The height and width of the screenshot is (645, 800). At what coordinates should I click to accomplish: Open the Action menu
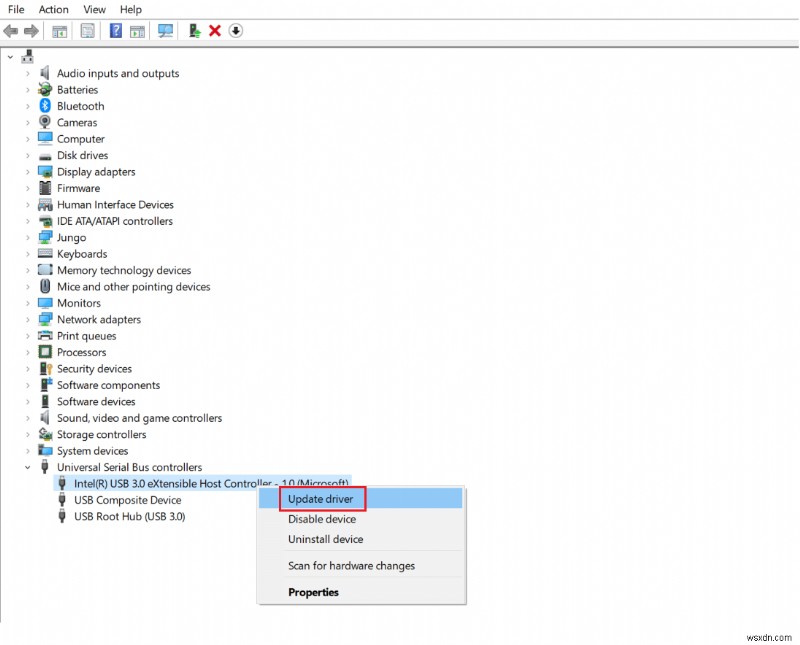53,9
